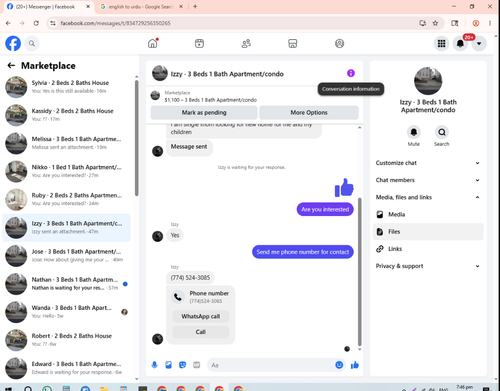Viewport: 500px width, 391px height.
Task: Select the Izzy - 3 Beds 1 Bath conversation
Action: 67,227
